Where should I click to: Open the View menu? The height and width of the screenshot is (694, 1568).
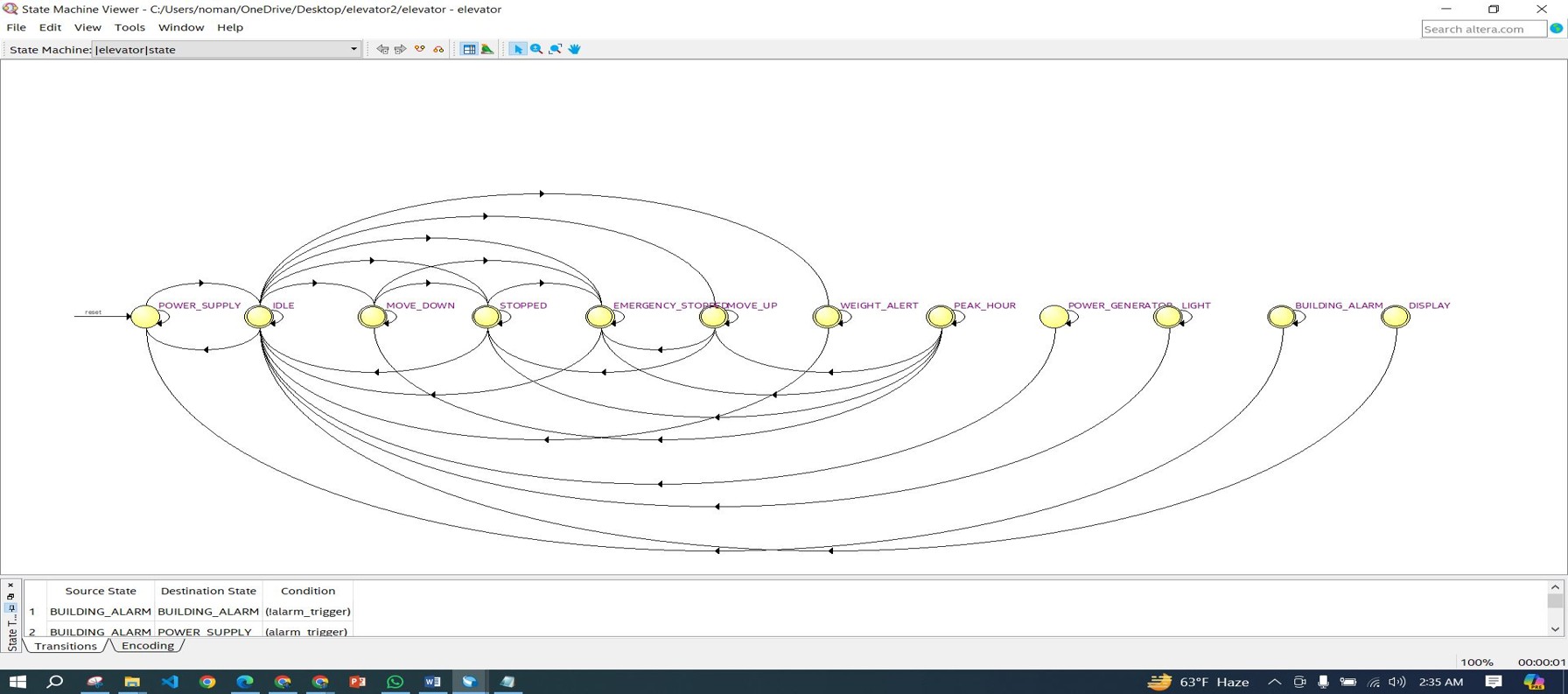pyautogui.click(x=87, y=27)
